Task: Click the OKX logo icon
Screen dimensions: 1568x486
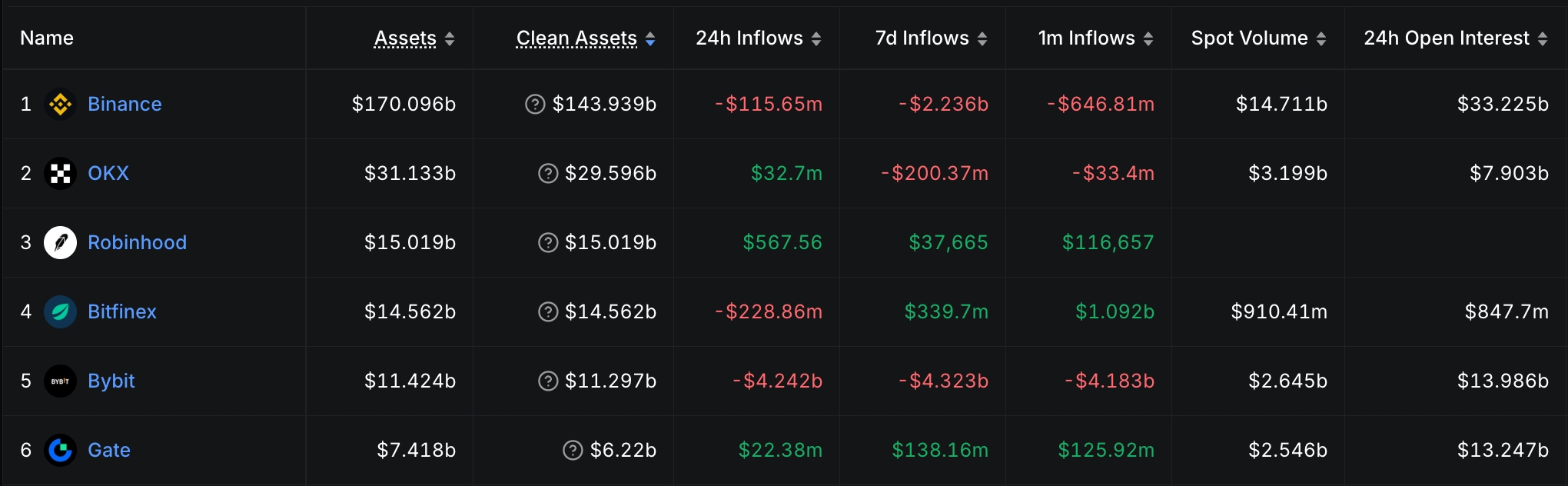Action: coord(60,173)
